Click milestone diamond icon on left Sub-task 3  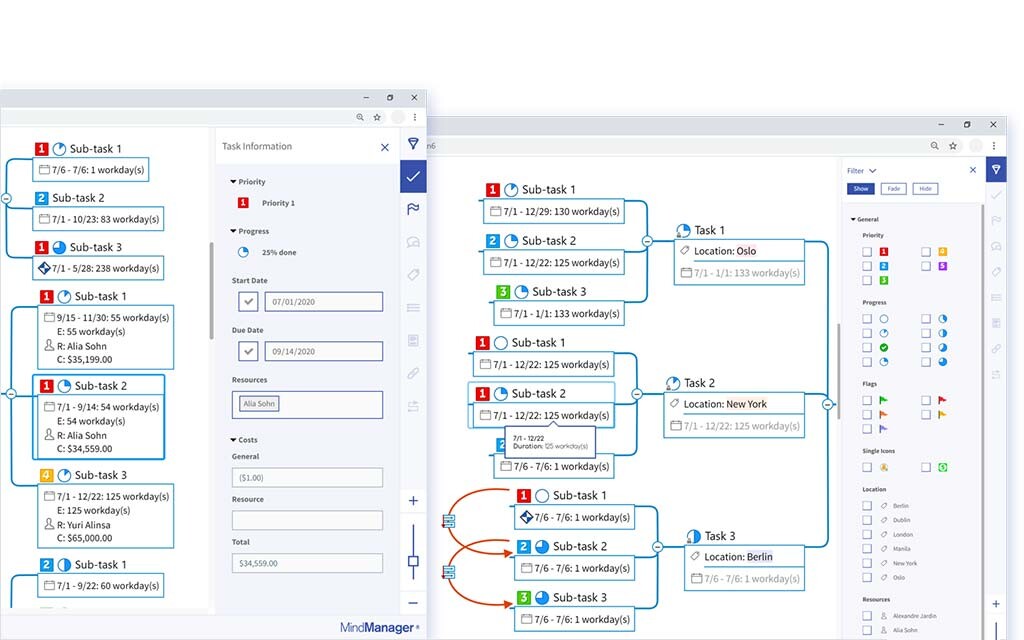click(x=44, y=268)
